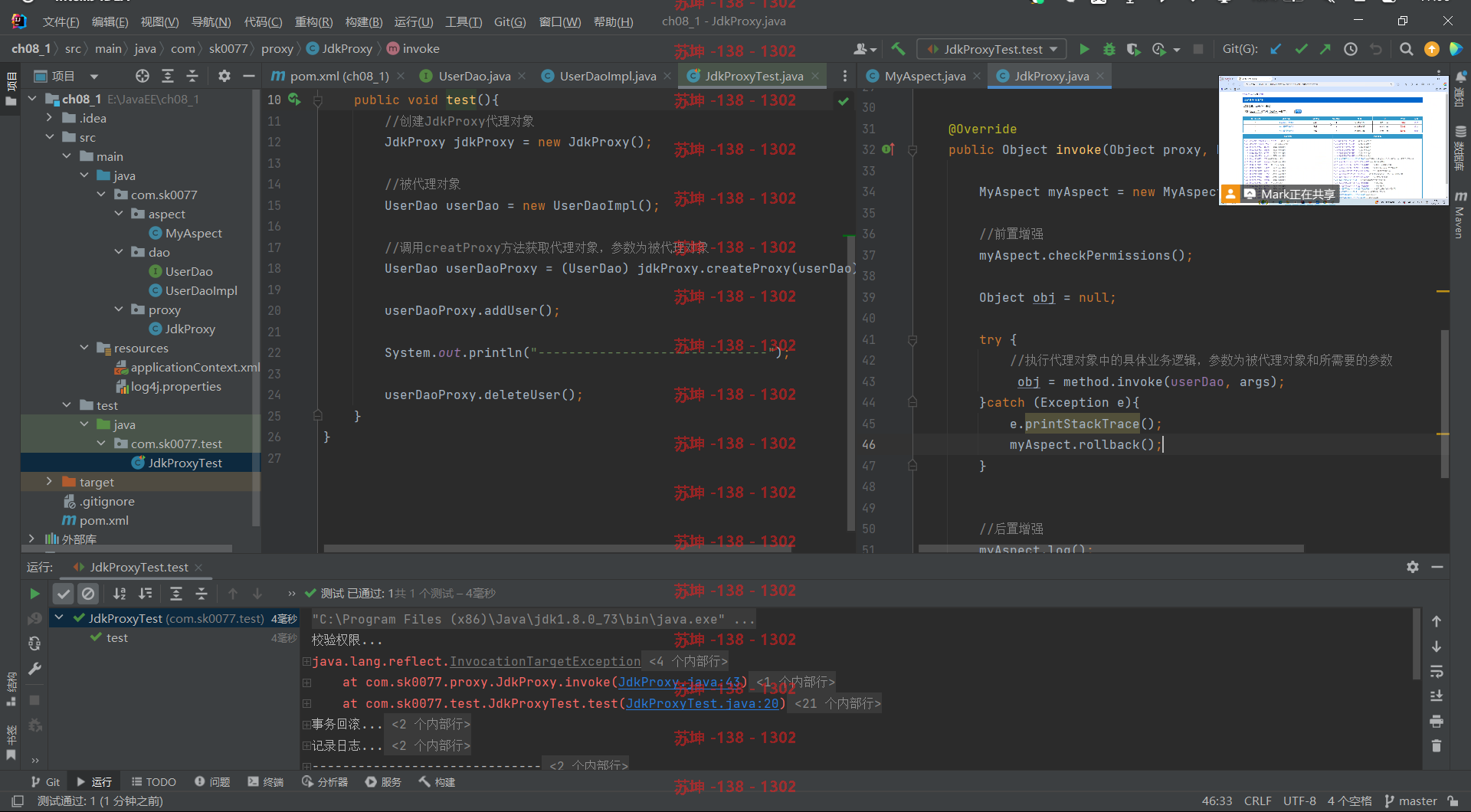Run JdkProxyTest.test with the green play icon
This screenshot has height=812, width=1471.
coord(1084,49)
